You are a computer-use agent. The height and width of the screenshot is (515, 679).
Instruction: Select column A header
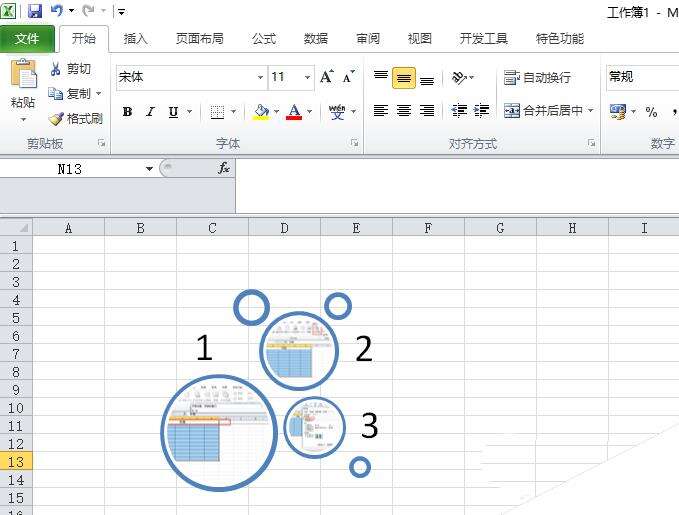pyautogui.click(x=68, y=228)
